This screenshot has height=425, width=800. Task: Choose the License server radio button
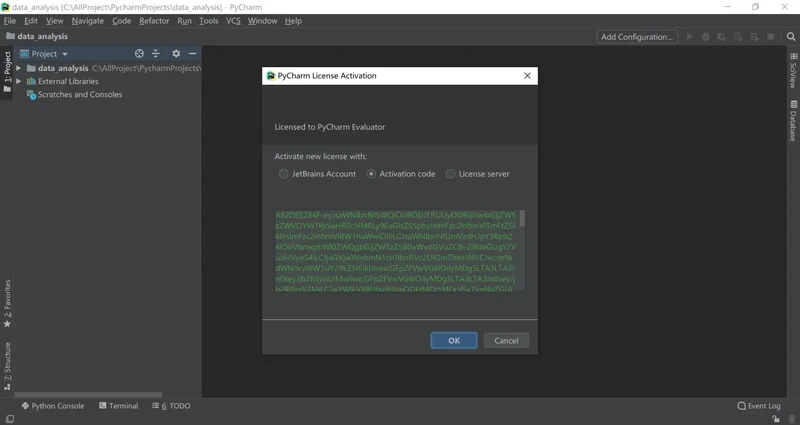pos(451,174)
